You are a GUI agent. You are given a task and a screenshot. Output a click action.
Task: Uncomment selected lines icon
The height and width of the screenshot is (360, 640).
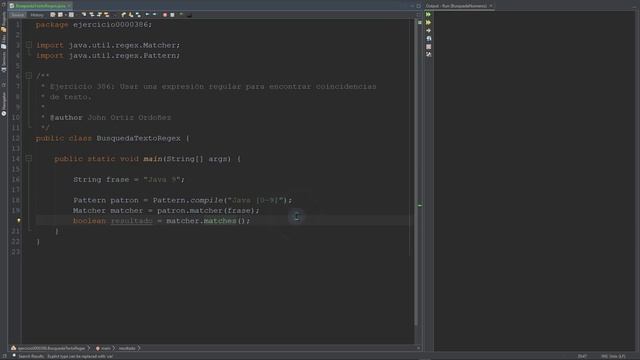189,15
